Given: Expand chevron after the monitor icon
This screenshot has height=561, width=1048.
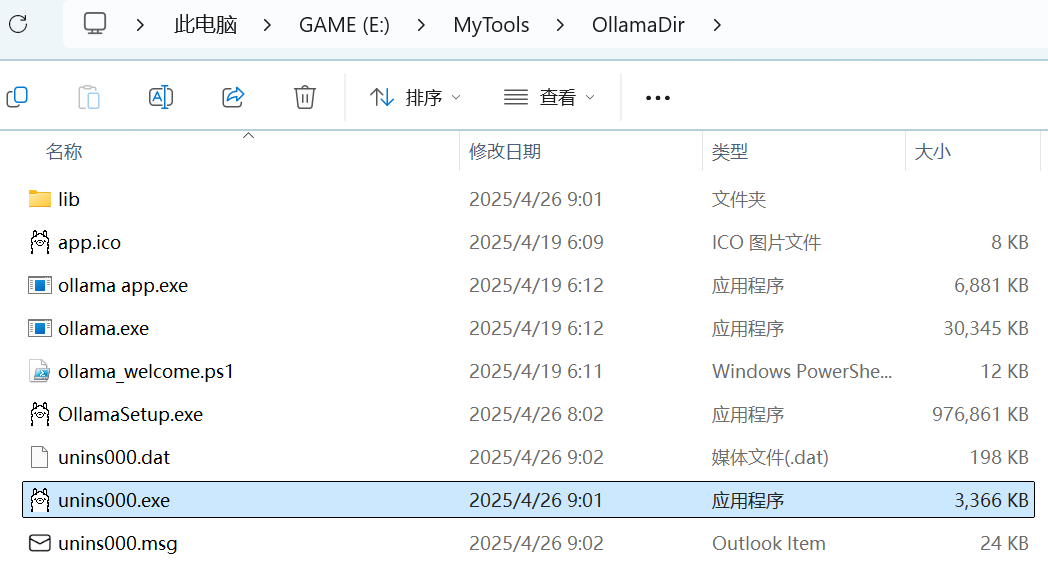Looking at the screenshot, I should click(140, 25).
